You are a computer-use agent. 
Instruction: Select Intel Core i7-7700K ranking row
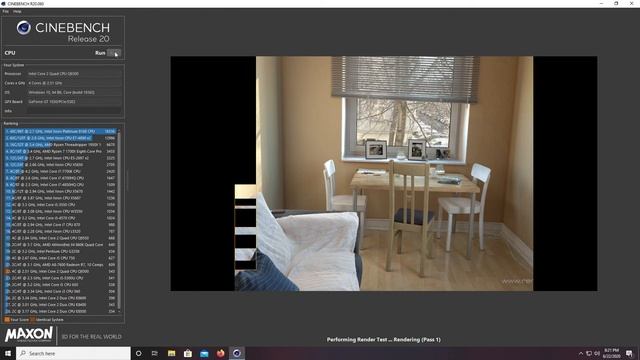click(x=60, y=171)
